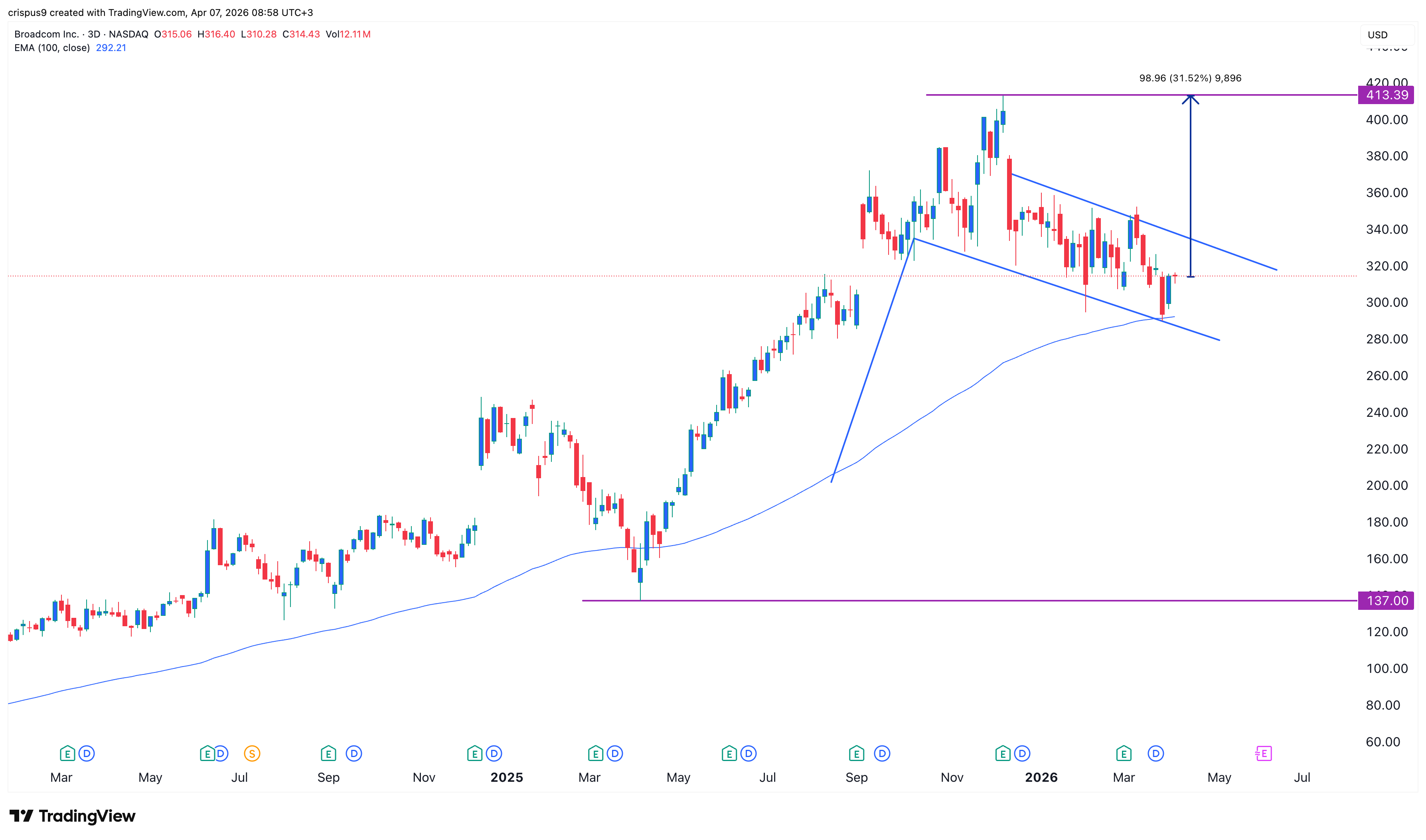Viewport: 1426px width, 840px height.
Task: Click the orange stock split S icon
Action: click(x=252, y=753)
